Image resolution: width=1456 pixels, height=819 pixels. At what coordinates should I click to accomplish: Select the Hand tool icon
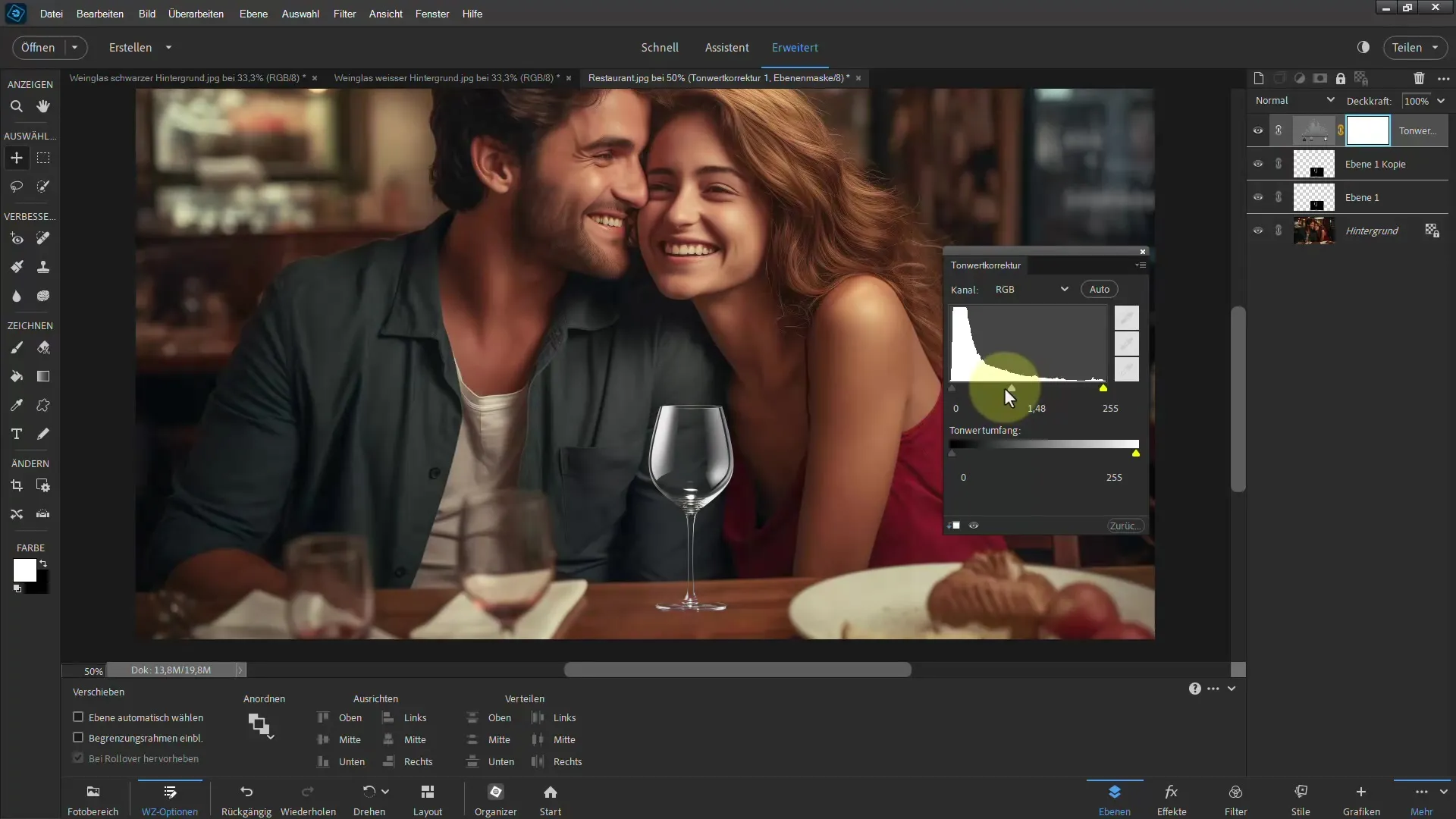(43, 107)
